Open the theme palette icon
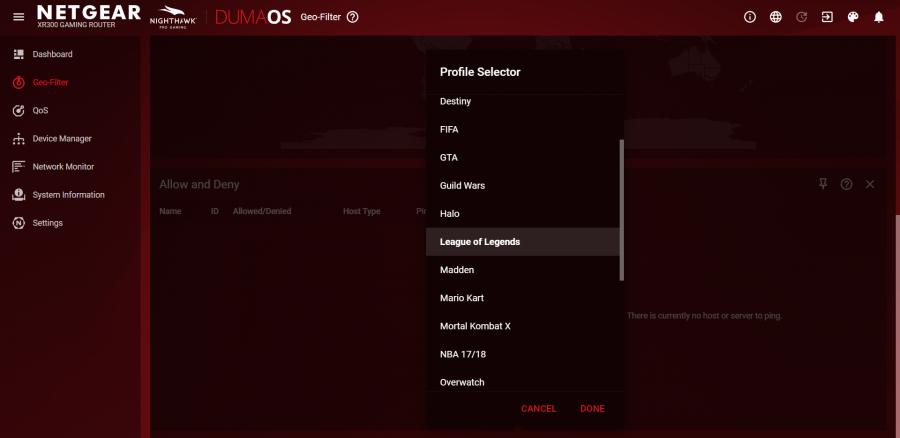 [x=853, y=17]
